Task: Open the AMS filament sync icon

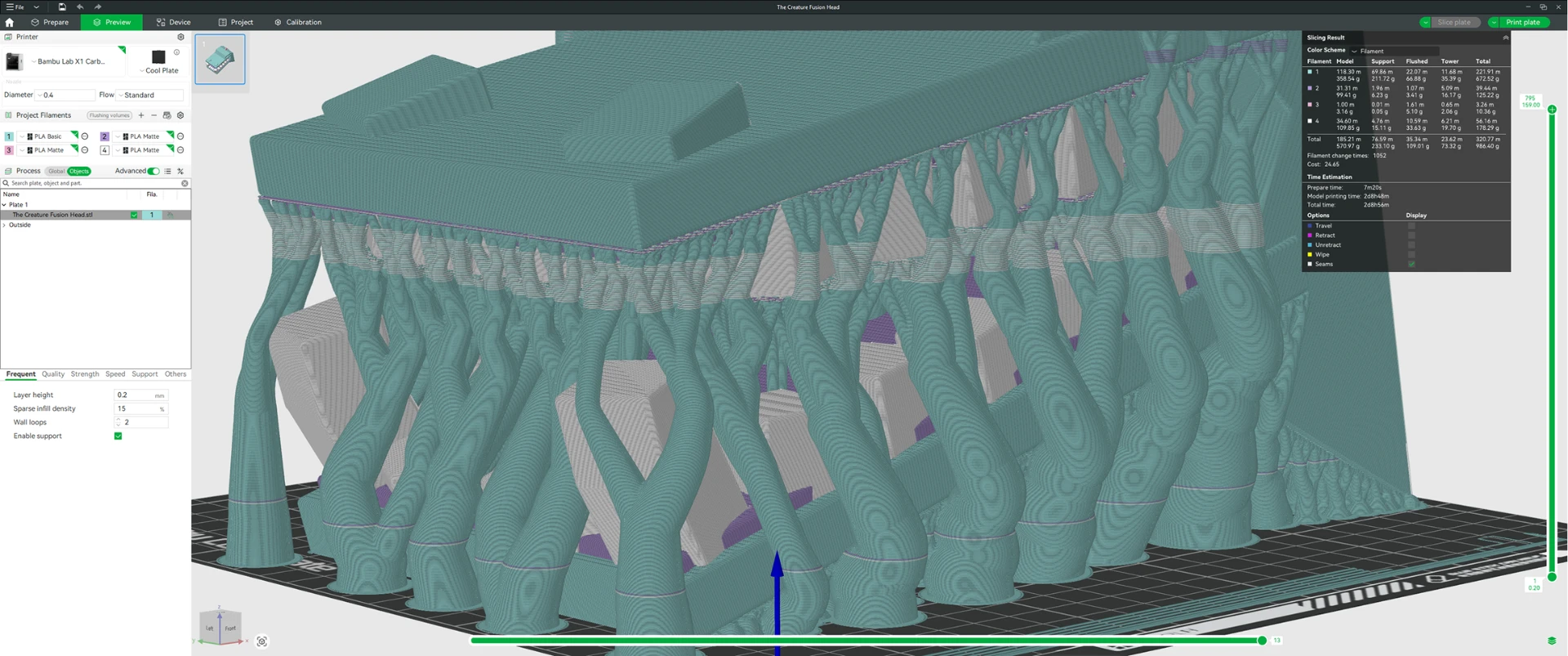Action: click(167, 115)
